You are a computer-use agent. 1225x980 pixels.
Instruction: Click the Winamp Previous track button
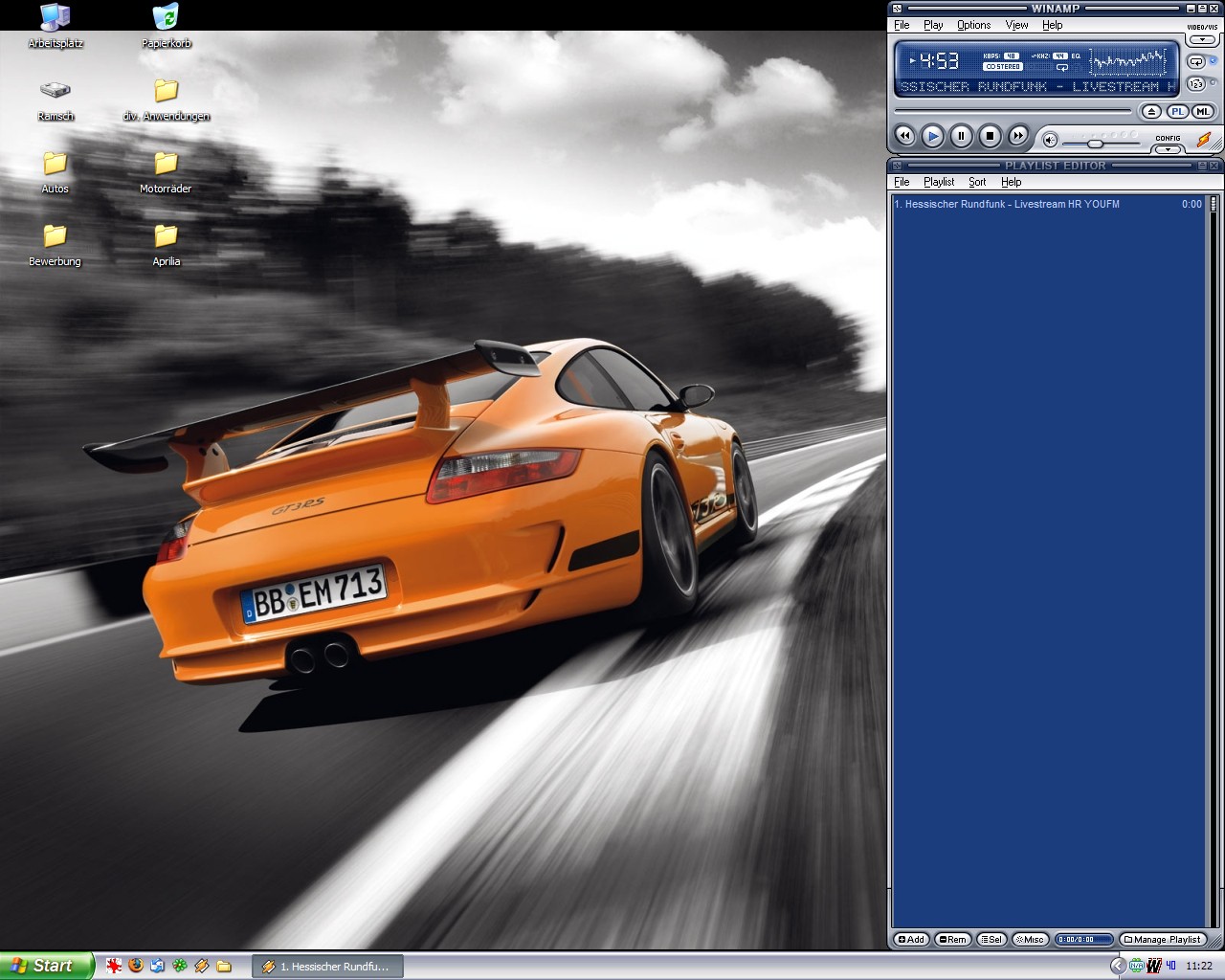[x=904, y=136]
